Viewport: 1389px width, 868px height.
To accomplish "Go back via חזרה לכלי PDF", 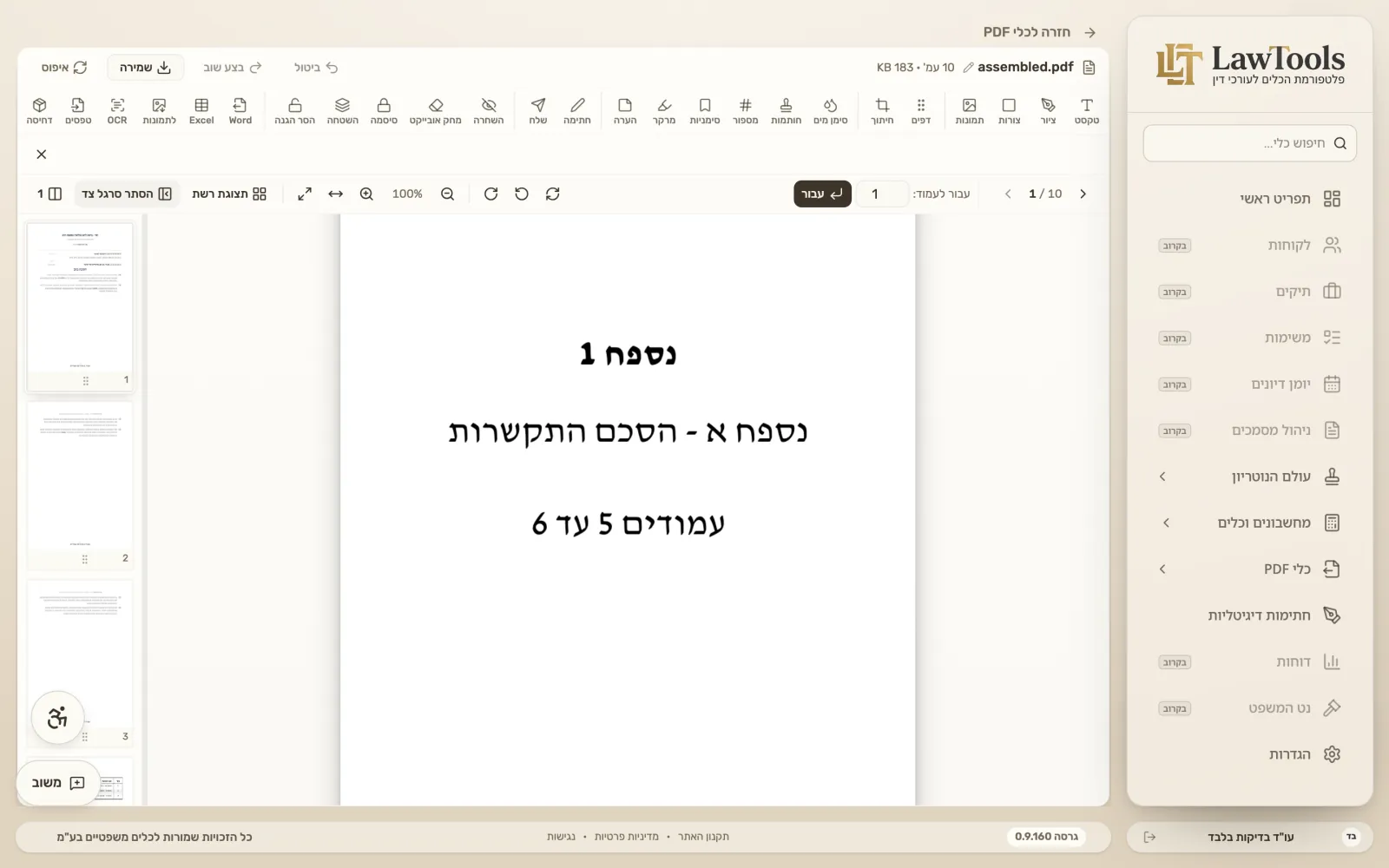I will (1039, 32).
